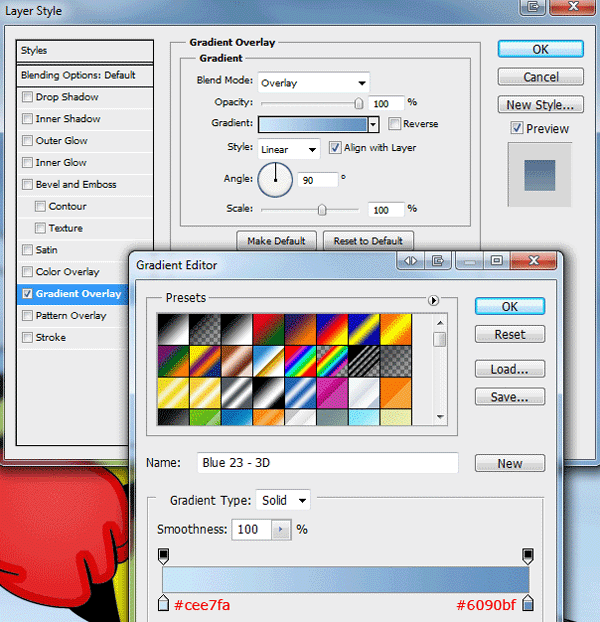Open the Blend Mode dropdown showing Overlay
The width and height of the screenshot is (600, 622).
(313, 83)
